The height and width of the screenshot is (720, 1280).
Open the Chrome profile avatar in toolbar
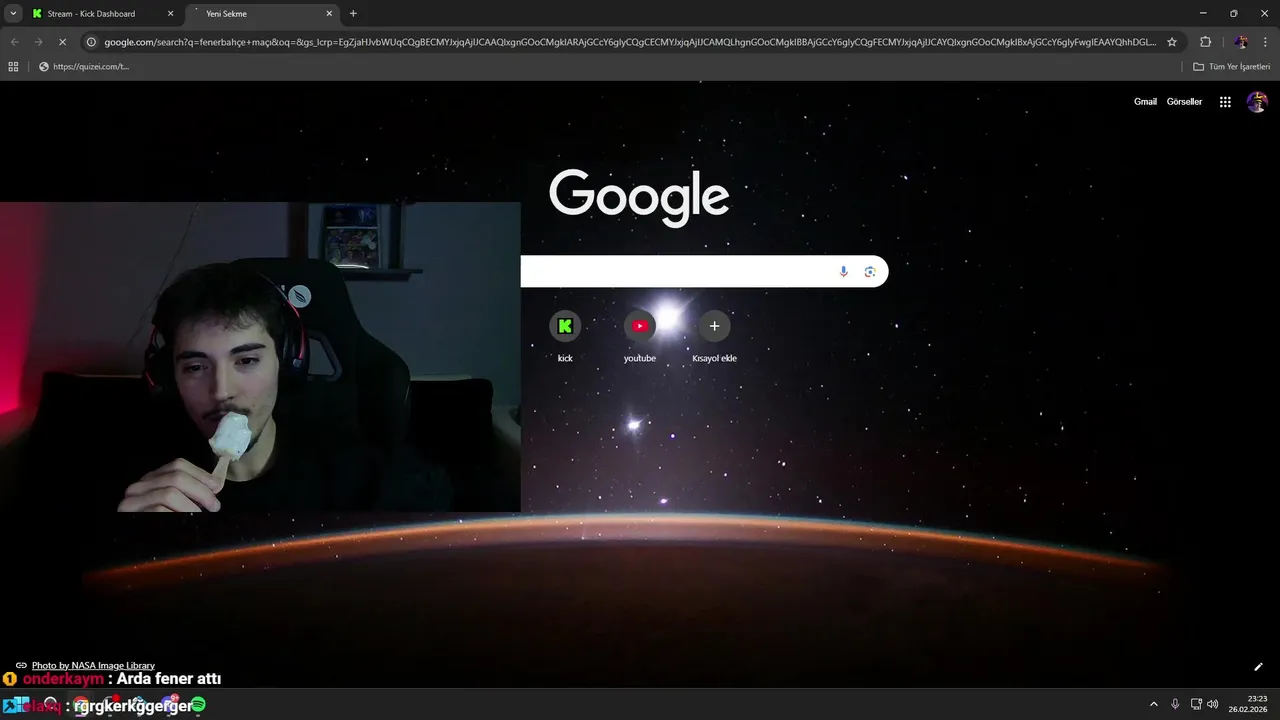coord(1241,42)
